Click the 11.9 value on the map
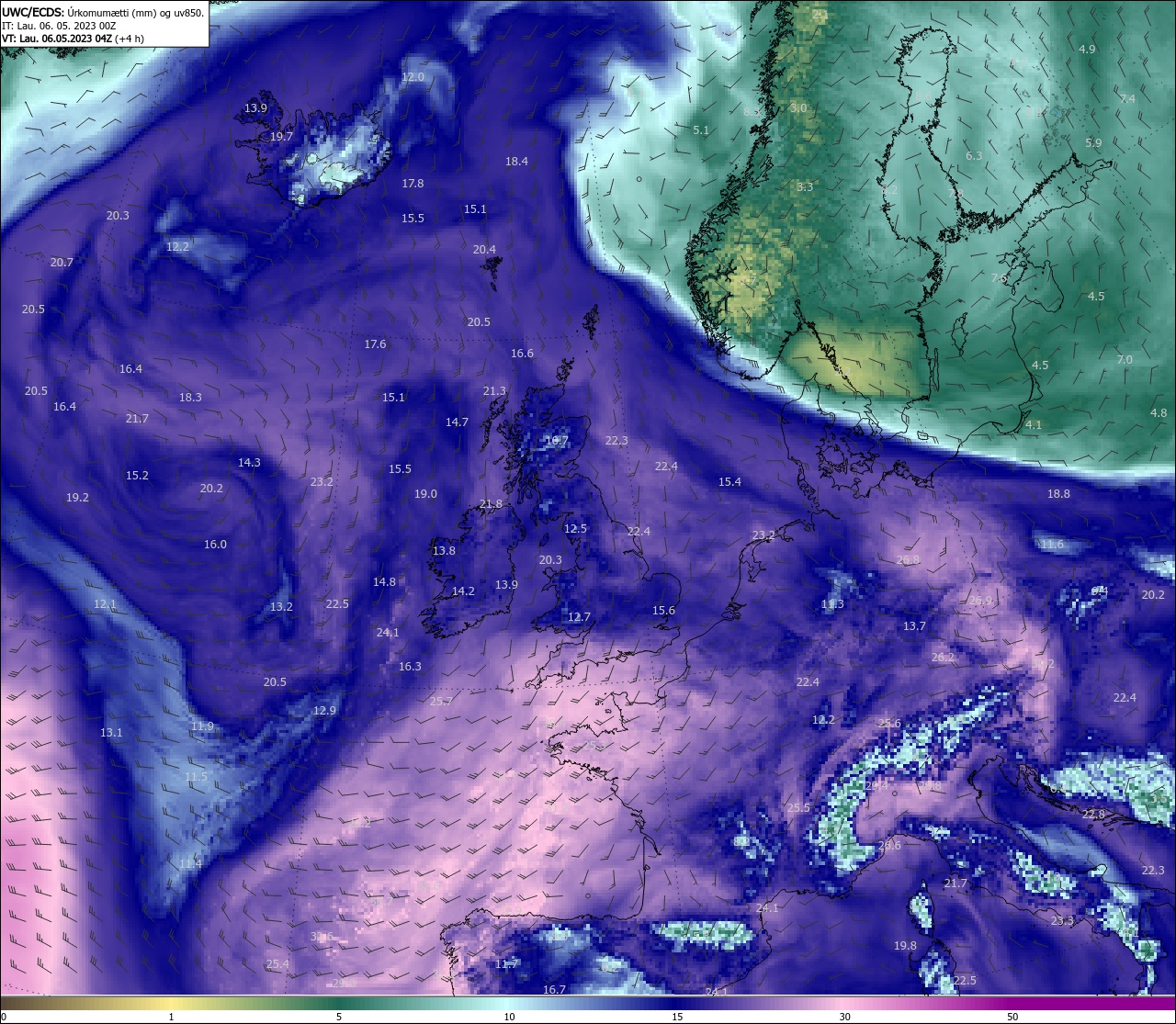This screenshot has width=1176, height=1024. coord(202,726)
